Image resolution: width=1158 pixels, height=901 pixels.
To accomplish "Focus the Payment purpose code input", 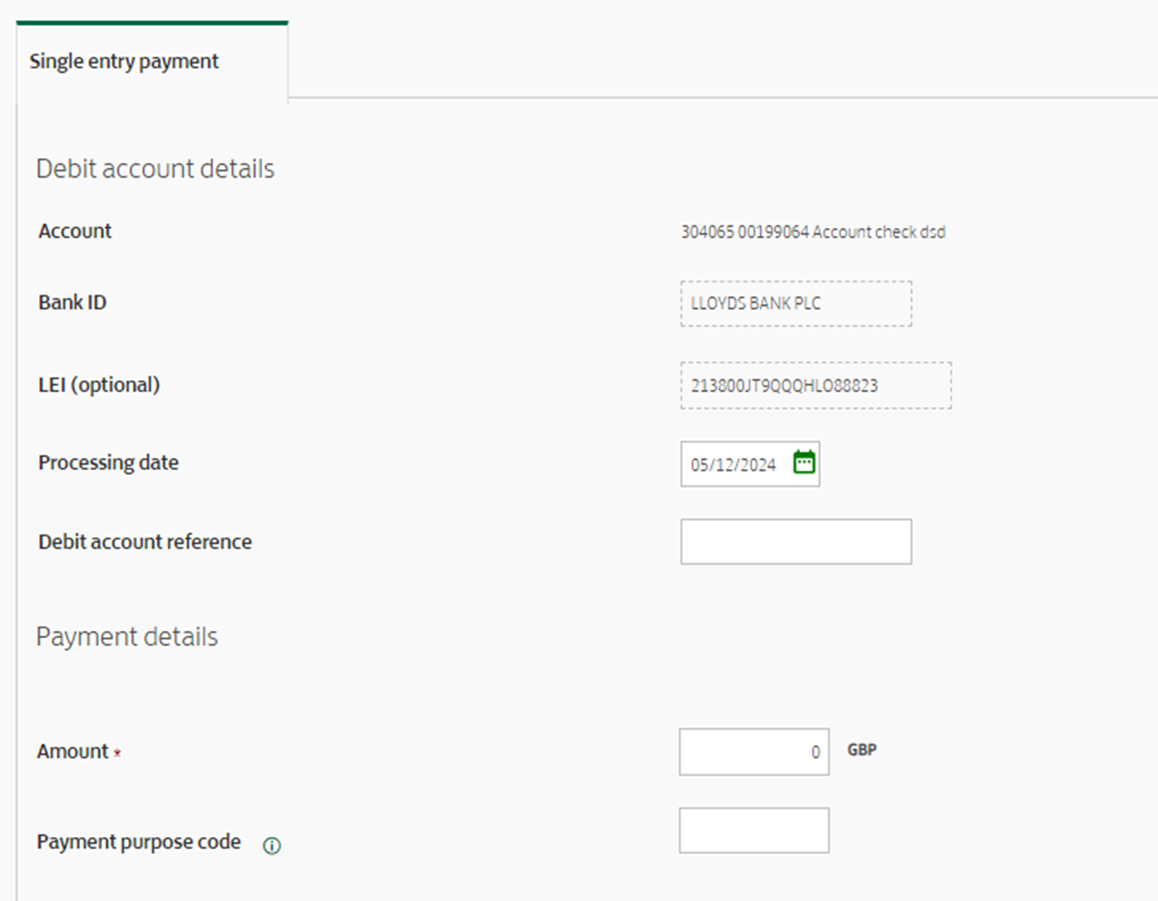I will point(753,831).
